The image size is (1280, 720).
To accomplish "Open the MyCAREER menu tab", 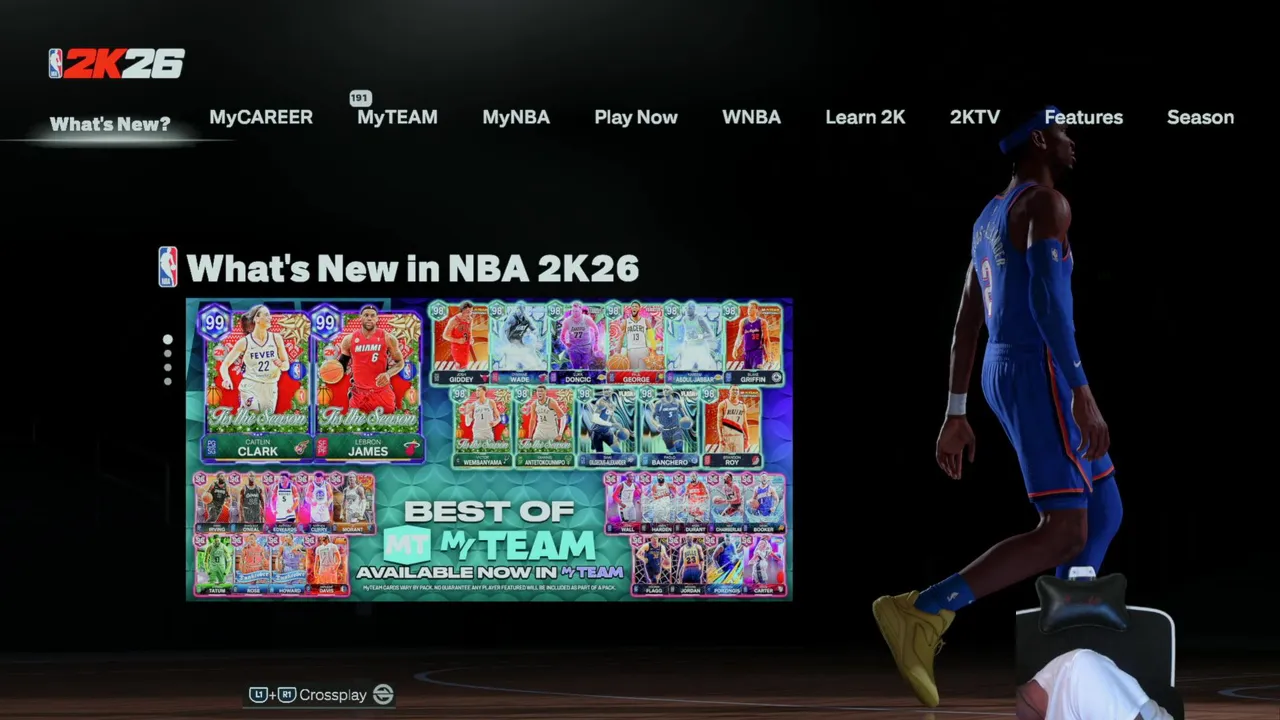I will tap(261, 117).
